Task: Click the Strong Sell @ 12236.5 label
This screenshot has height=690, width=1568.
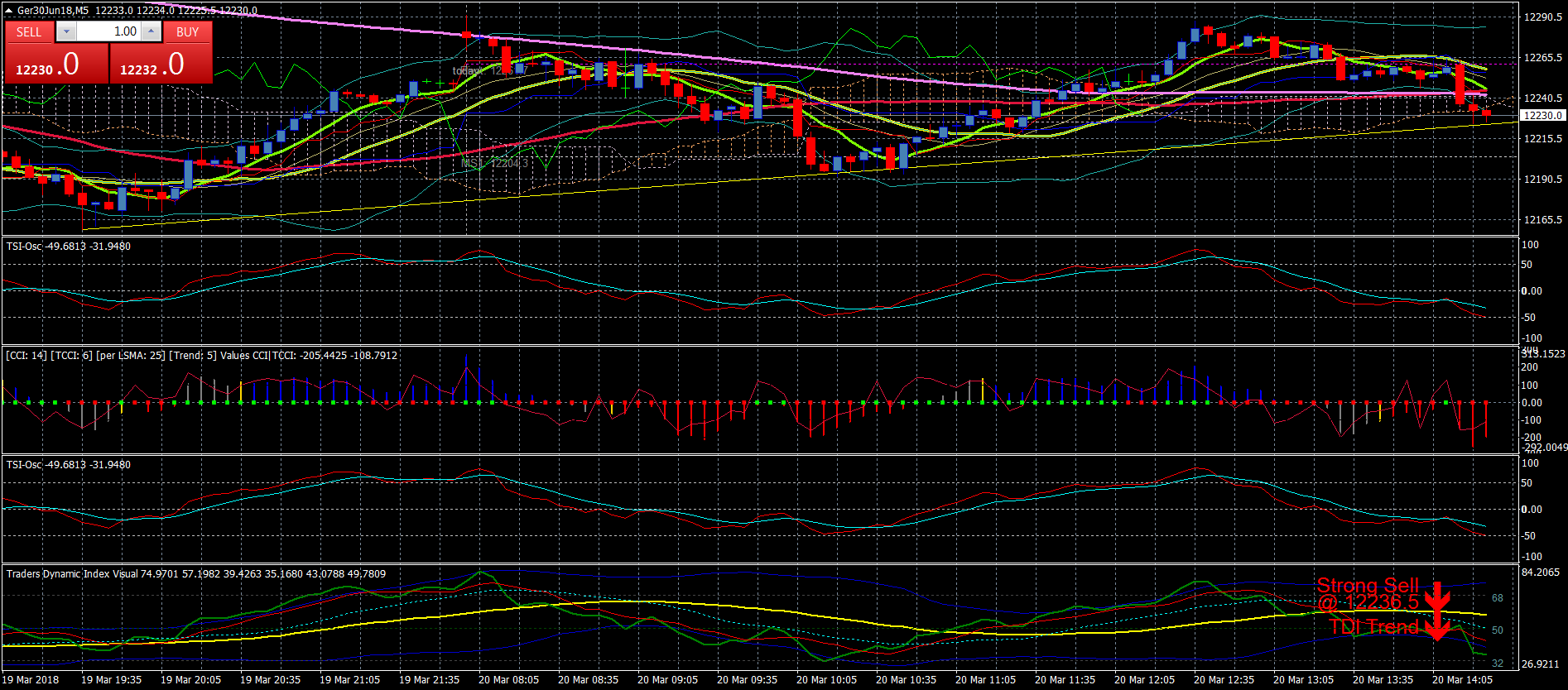Action: click(1368, 594)
